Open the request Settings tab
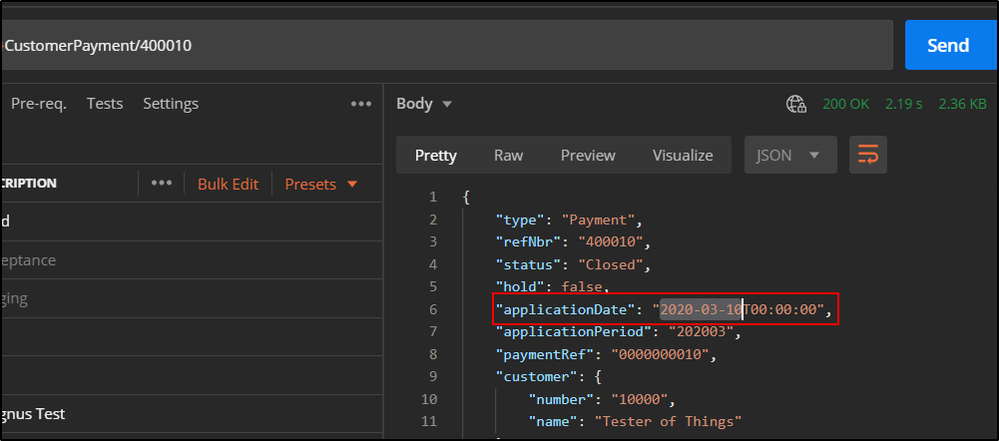999x441 pixels. pos(170,104)
